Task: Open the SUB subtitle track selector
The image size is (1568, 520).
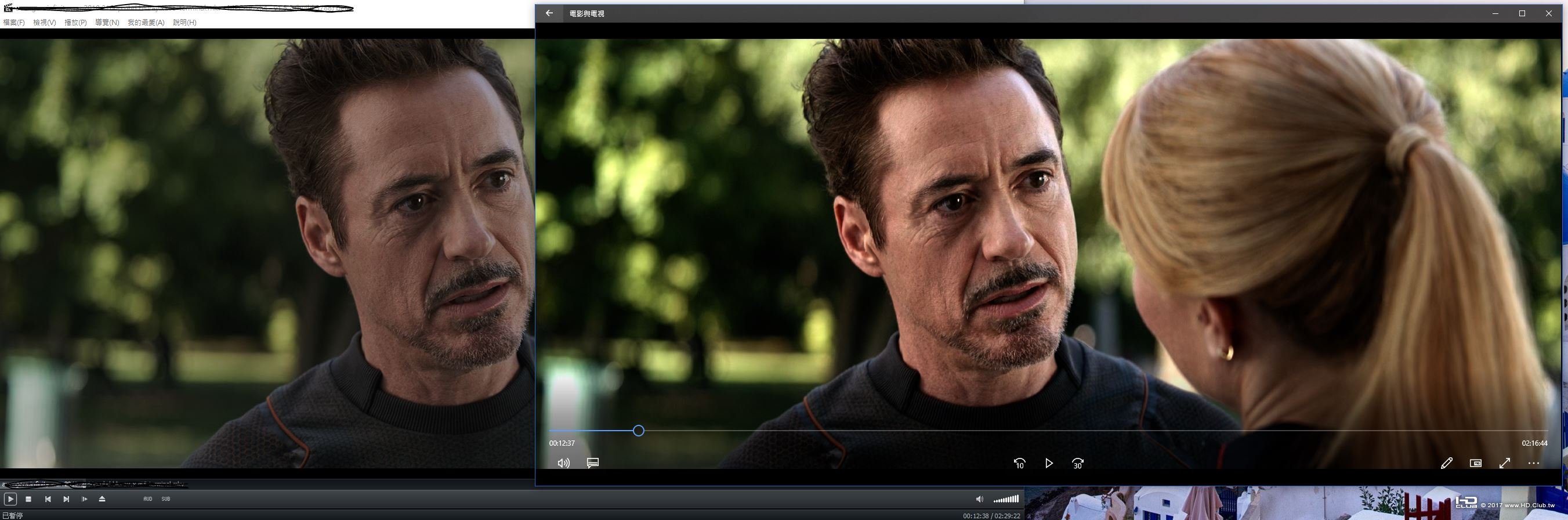Action: [x=165, y=499]
